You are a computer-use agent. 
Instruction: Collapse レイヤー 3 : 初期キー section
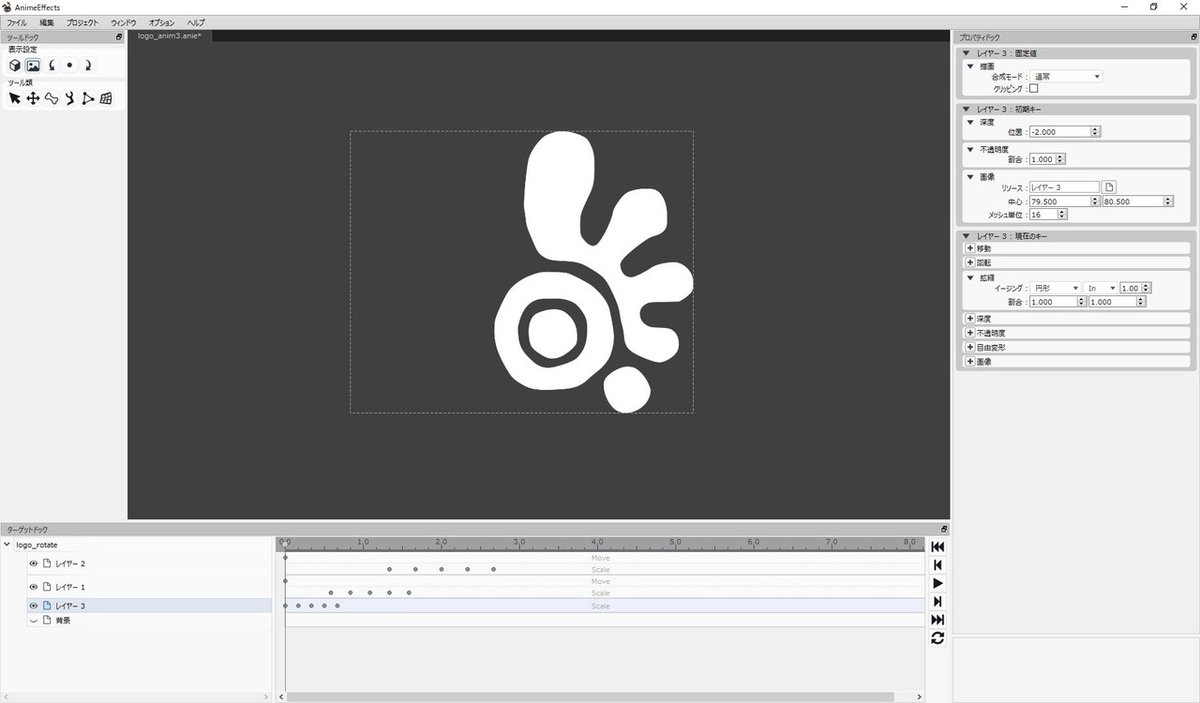965,109
